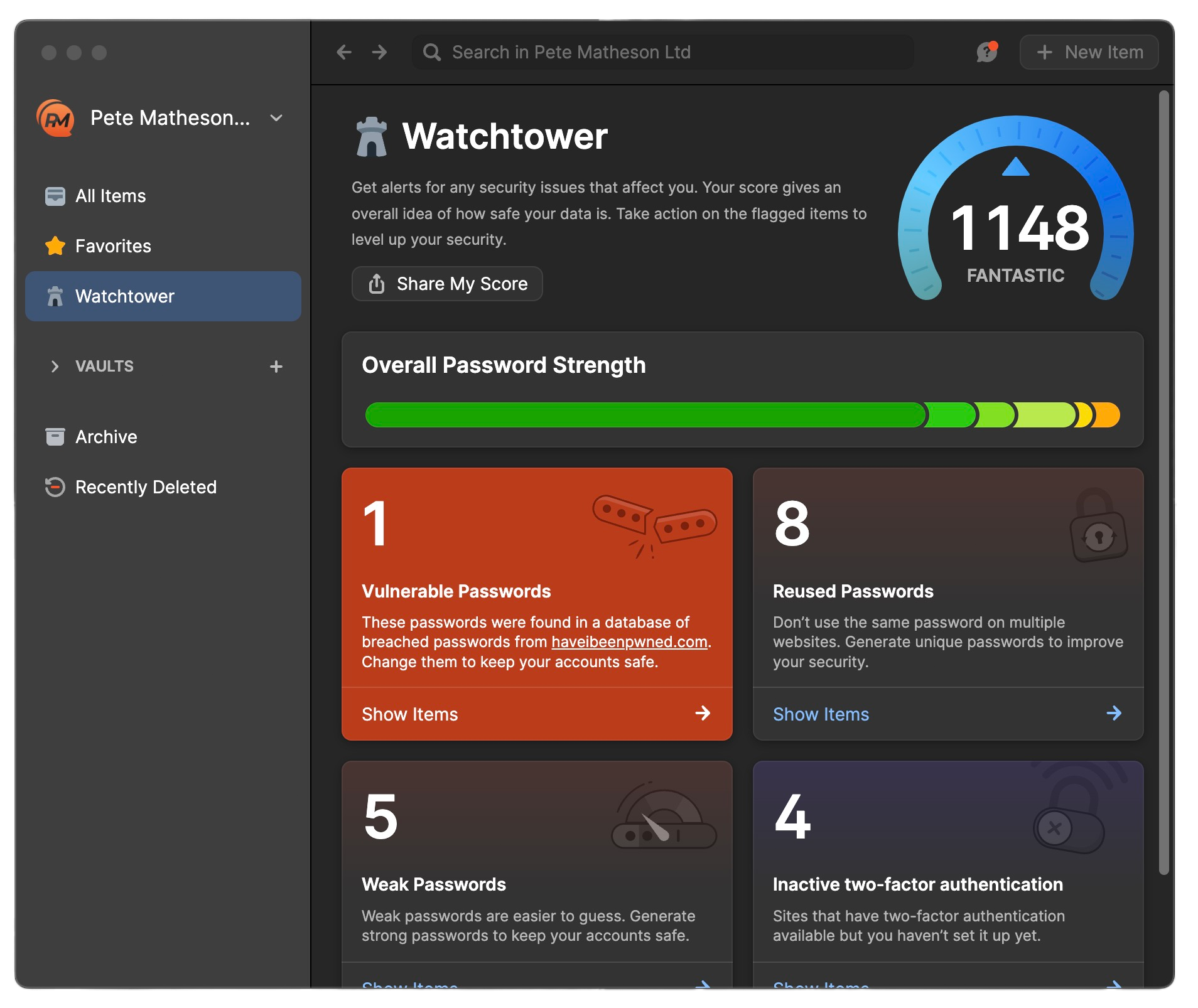The height and width of the screenshot is (1008, 1198).
Task: Click the Reused Passwords card title
Action: pos(853,591)
